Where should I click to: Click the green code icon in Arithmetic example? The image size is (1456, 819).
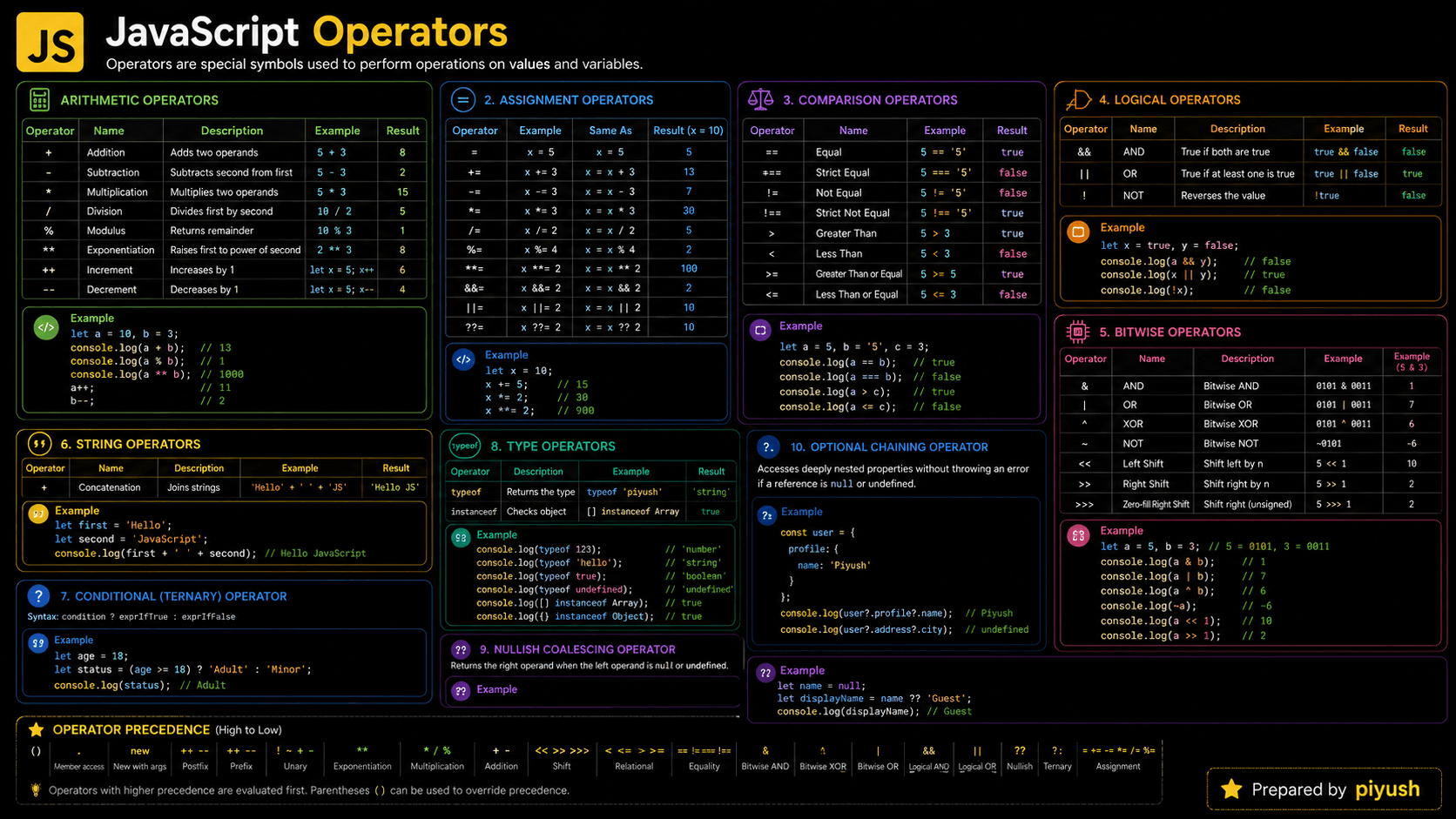coord(46,327)
